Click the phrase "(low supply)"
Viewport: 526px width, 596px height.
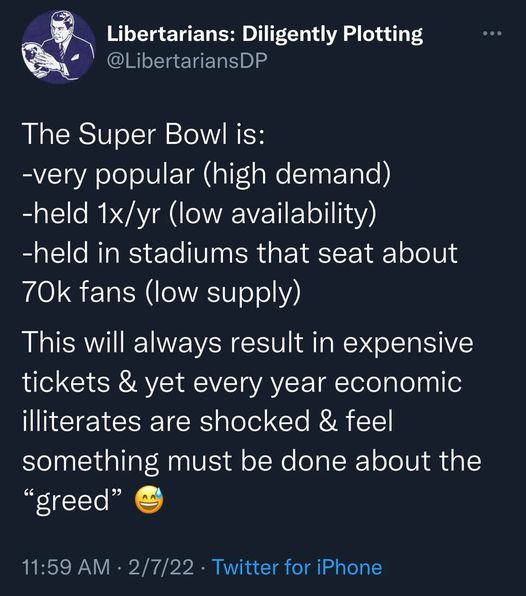[222, 293]
